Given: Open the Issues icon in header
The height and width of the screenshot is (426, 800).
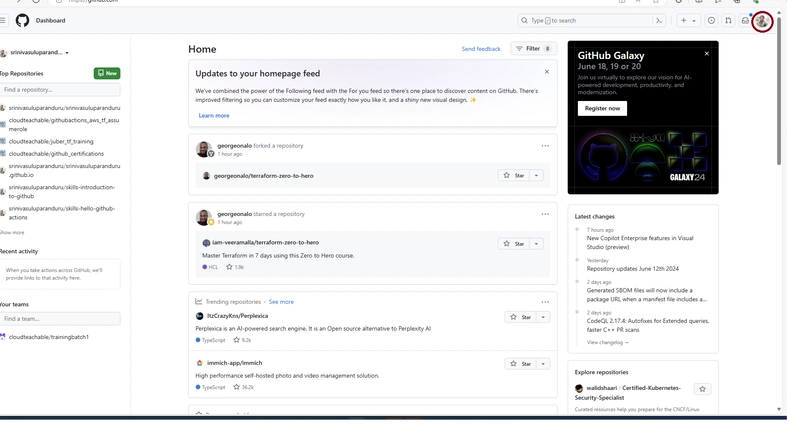Looking at the screenshot, I should coord(711,20).
